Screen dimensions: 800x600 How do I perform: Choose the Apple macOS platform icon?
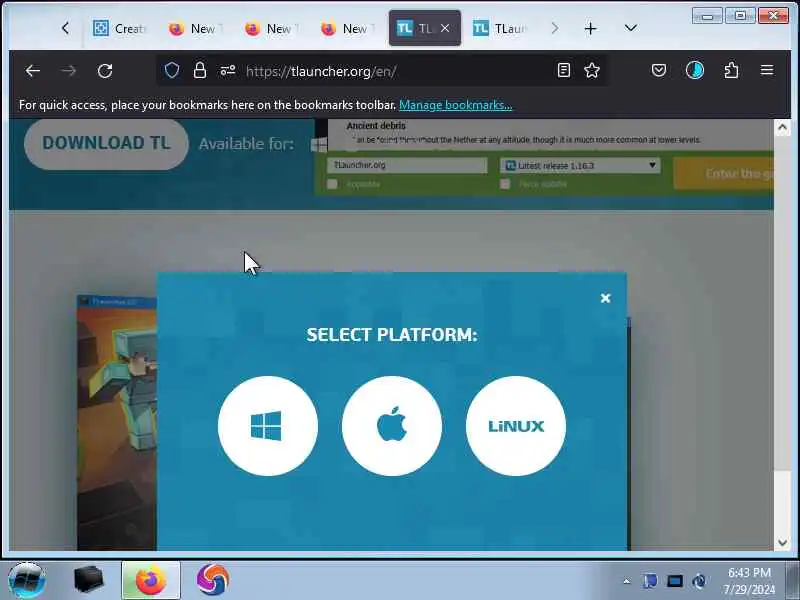(392, 426)
